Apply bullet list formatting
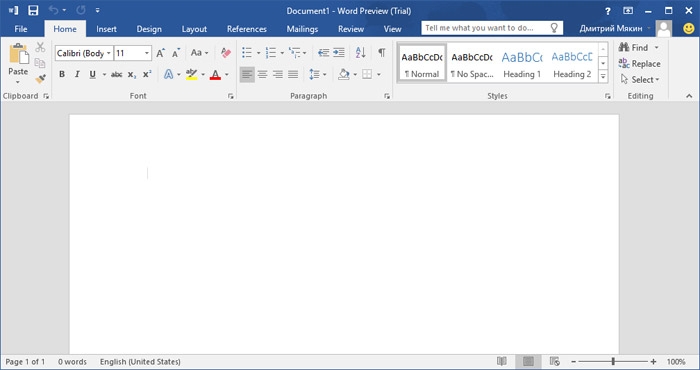 [x=247, y=53]
